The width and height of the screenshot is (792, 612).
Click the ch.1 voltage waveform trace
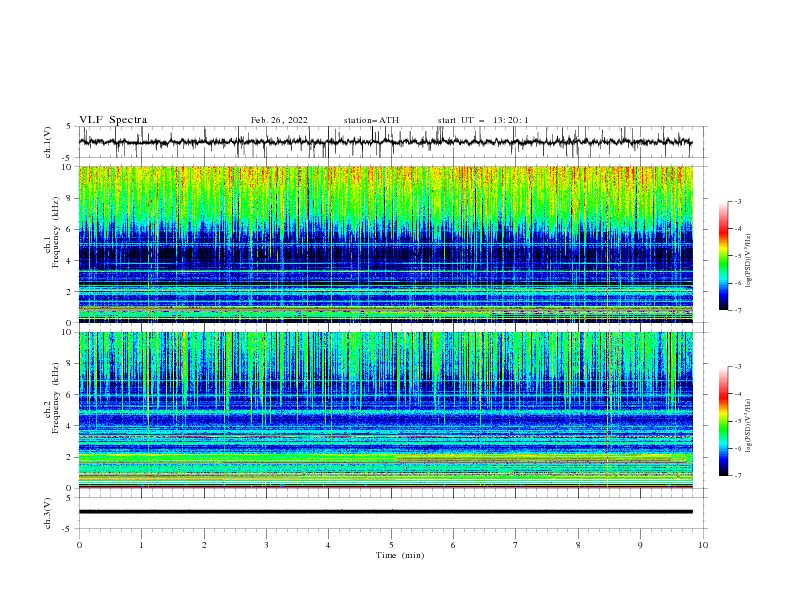(x=385, y=142)
